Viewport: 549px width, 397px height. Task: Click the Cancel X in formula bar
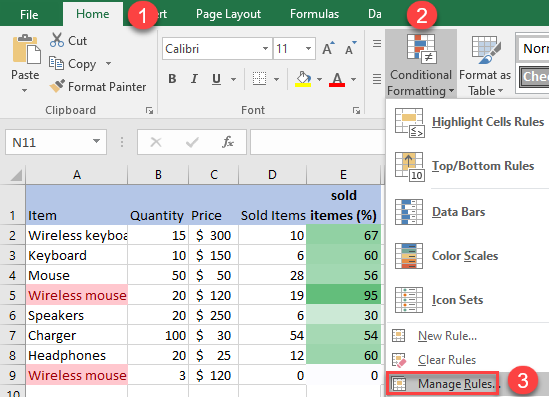pyautogui.click(x=156, y=142)
